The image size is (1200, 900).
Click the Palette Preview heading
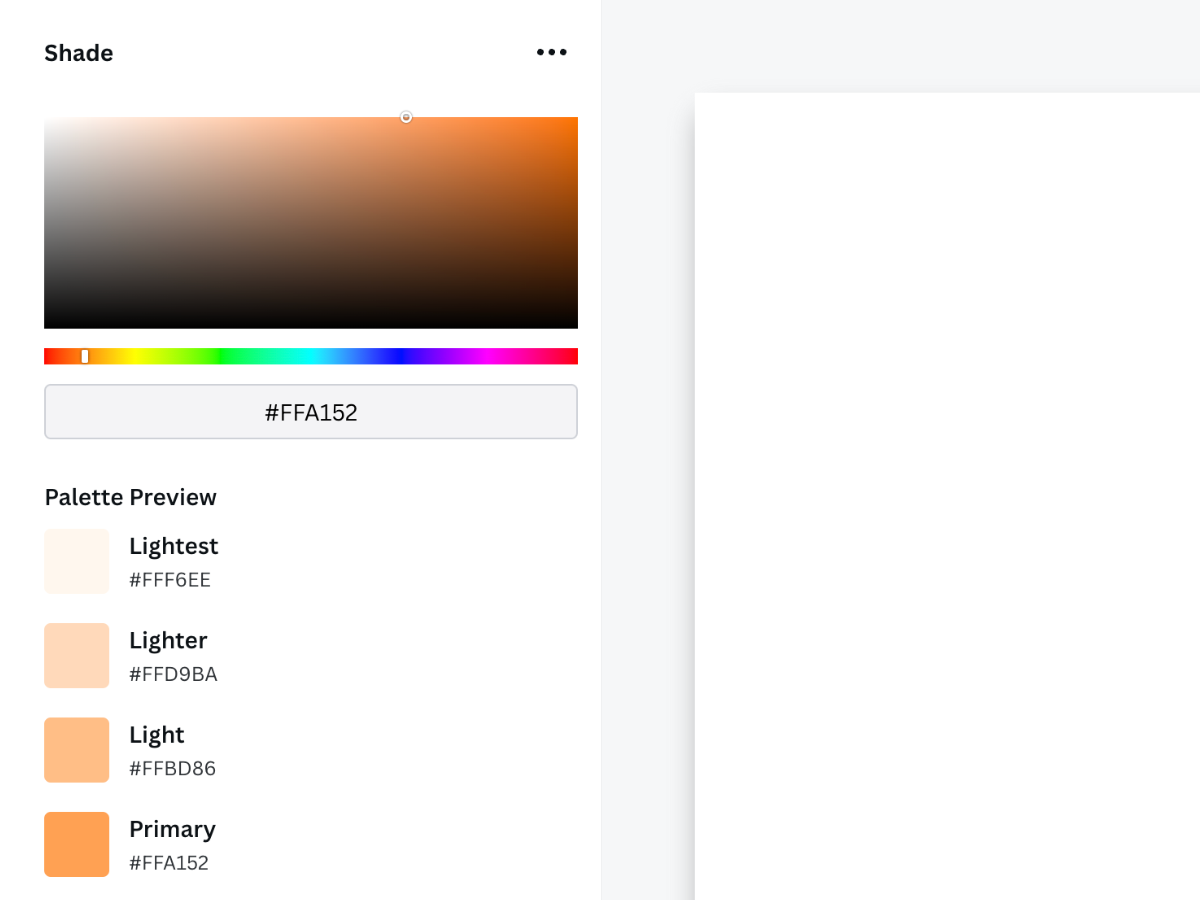tap(130, 497)
